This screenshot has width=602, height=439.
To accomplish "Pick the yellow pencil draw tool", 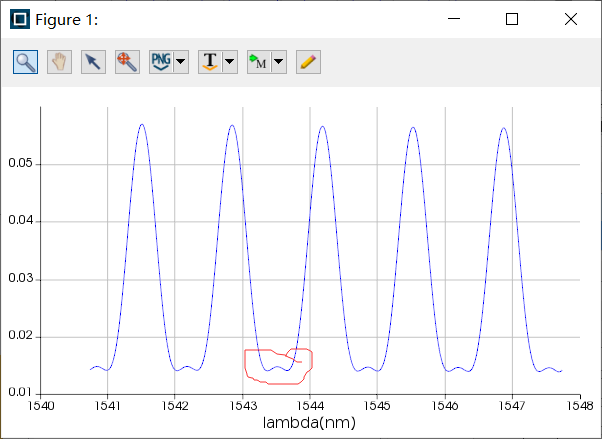I will tap(308, 61).
